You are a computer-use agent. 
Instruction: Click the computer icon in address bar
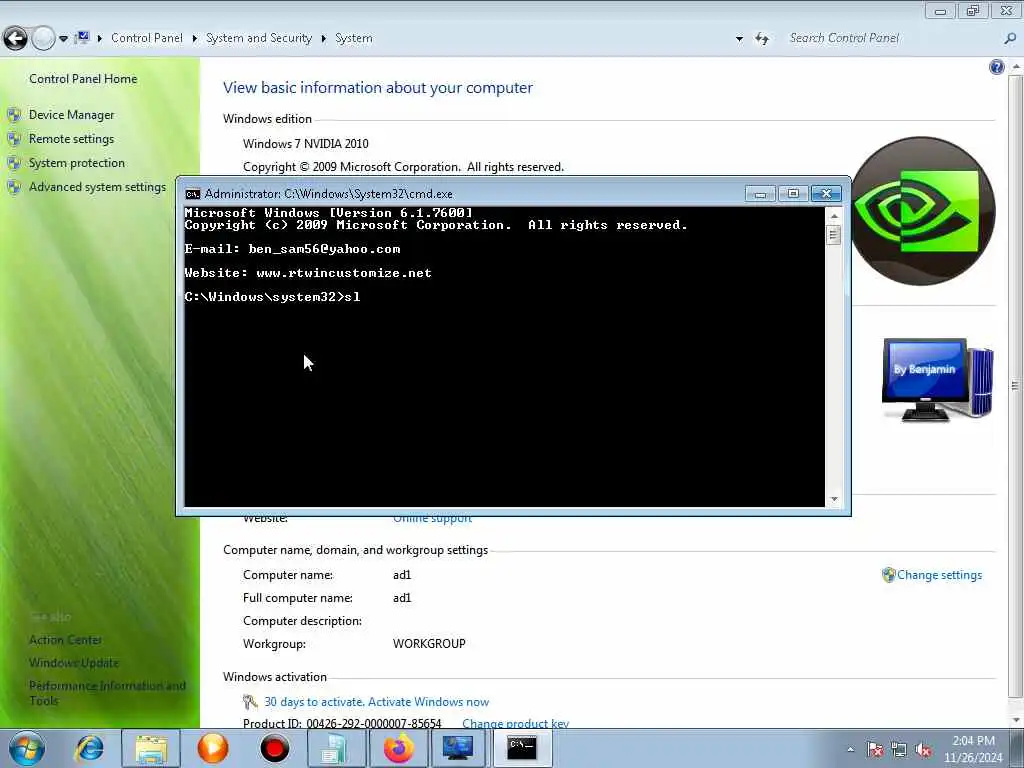82,38
